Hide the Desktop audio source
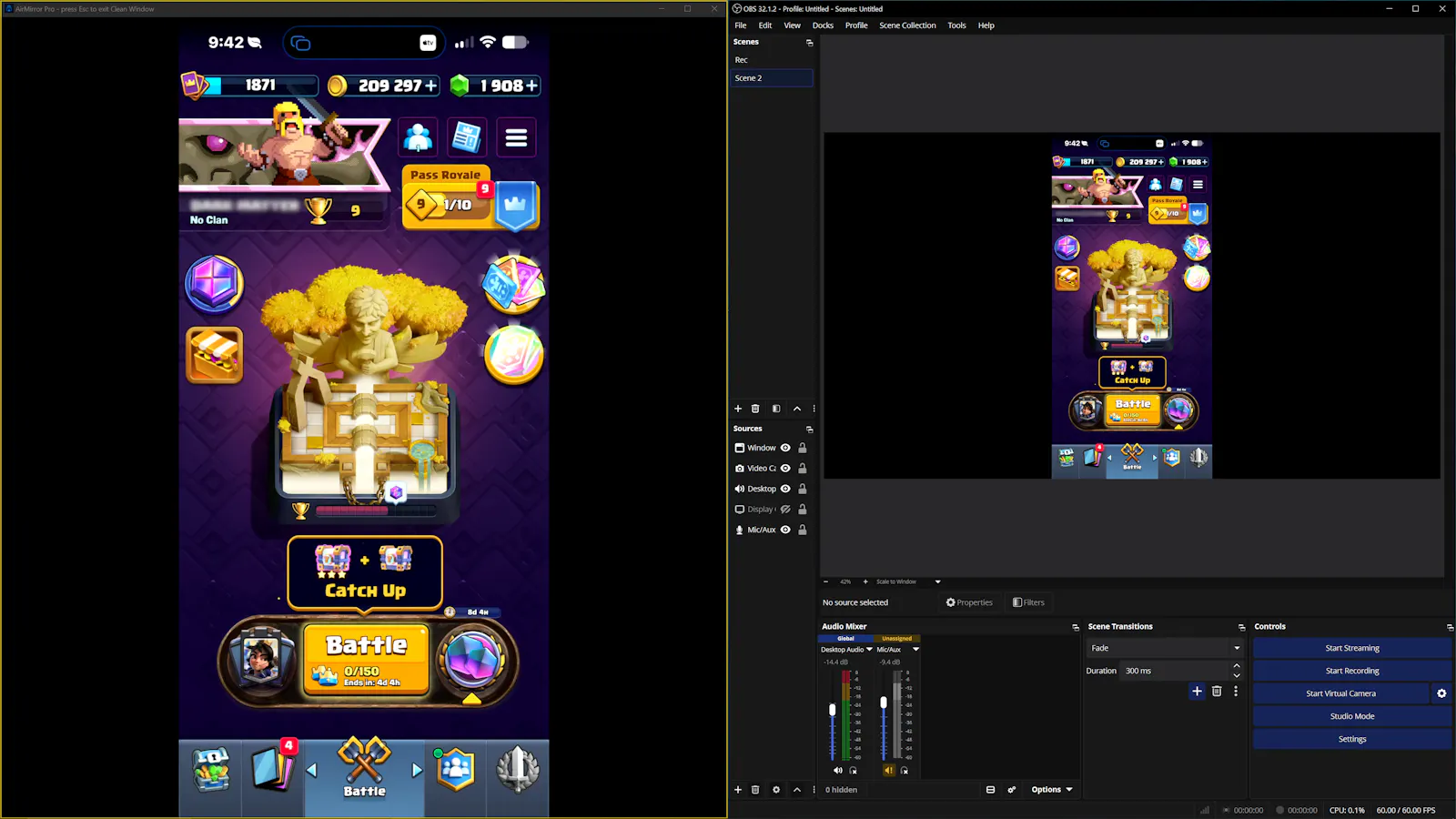 point(785,489)
